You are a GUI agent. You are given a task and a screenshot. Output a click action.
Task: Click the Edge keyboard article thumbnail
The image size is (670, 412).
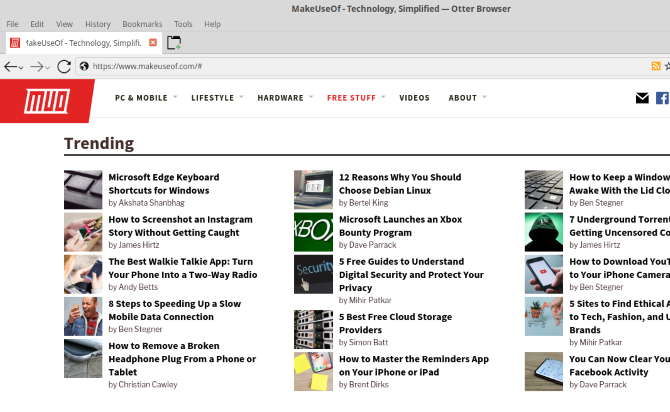(x=83, y=190)
